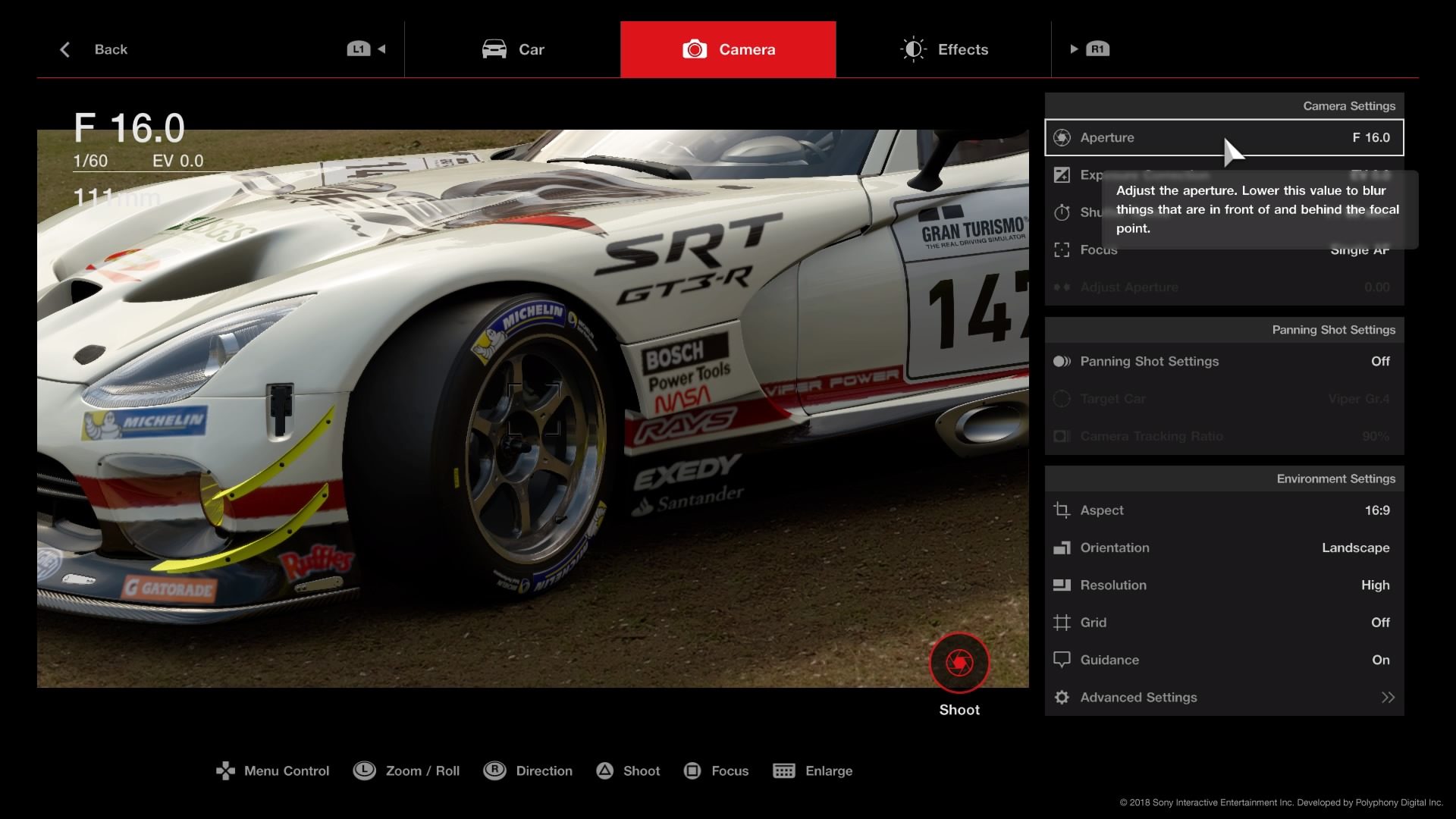Change the Focus mode value
This screenshot has height=819, width=1456.
click(x=1360, y=250)
